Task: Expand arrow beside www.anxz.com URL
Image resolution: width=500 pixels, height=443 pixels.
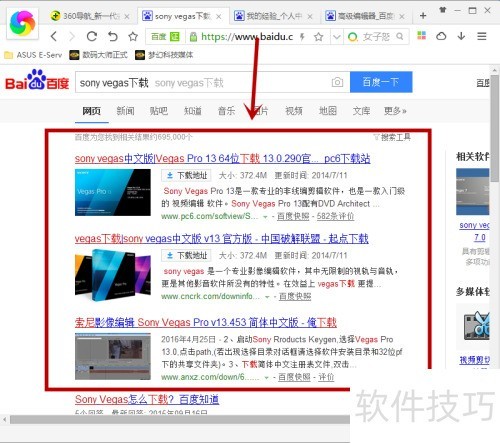Action: tap(266, 377)
